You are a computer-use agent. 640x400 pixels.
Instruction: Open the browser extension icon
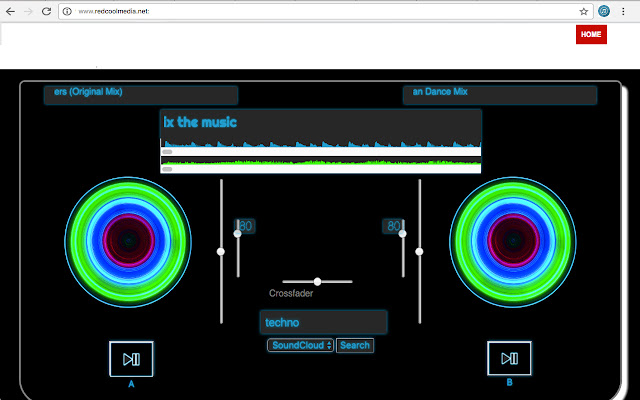tap(605, 11)
